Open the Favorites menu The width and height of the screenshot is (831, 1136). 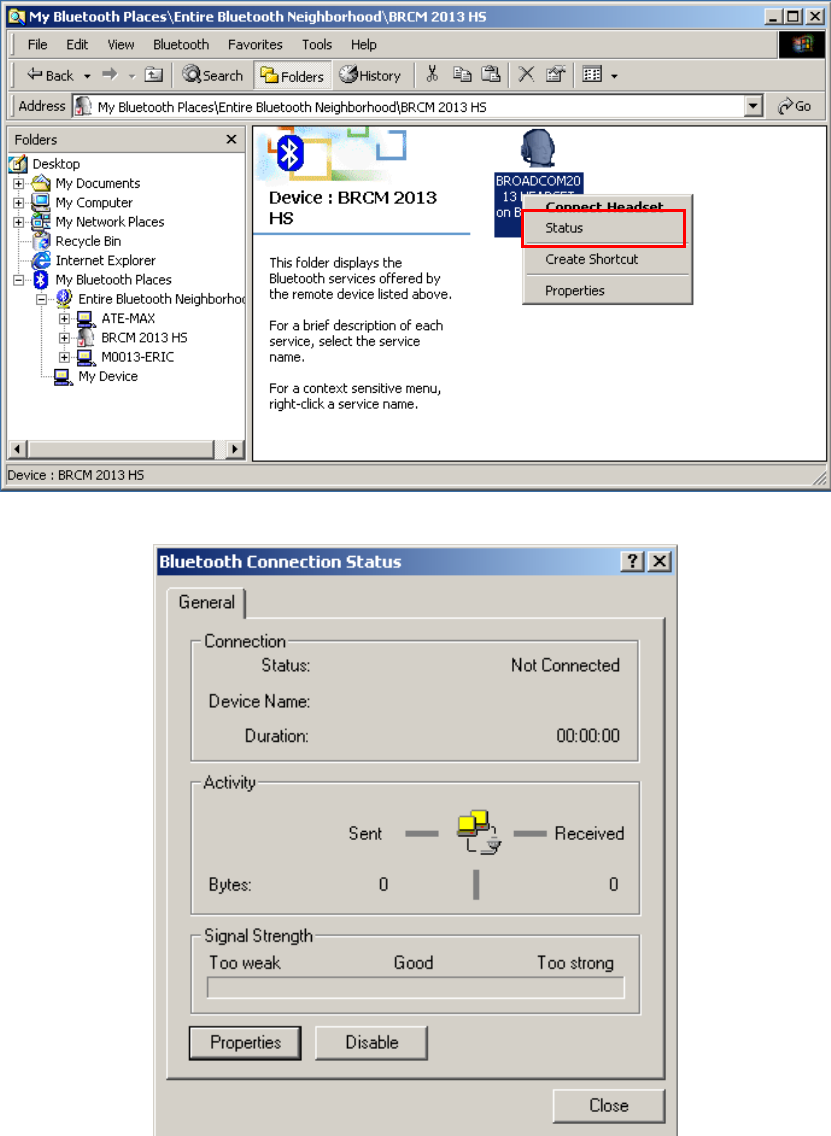(255, 45)
